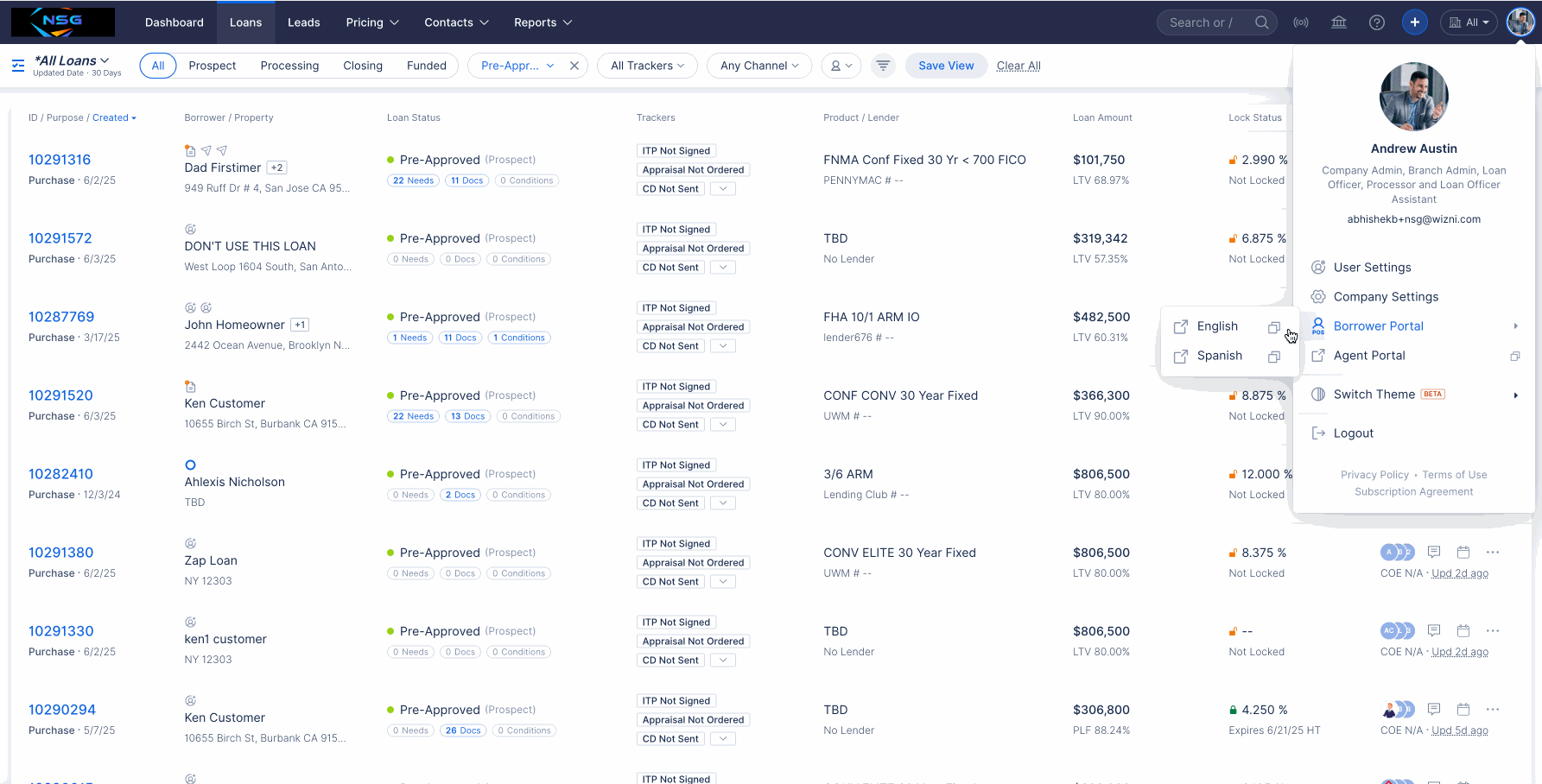Image resolution: width=1542 pixels, height=784 pixels.
Task: Open more options menu for loan 10291380
Action: click(x=1493, y=552)
